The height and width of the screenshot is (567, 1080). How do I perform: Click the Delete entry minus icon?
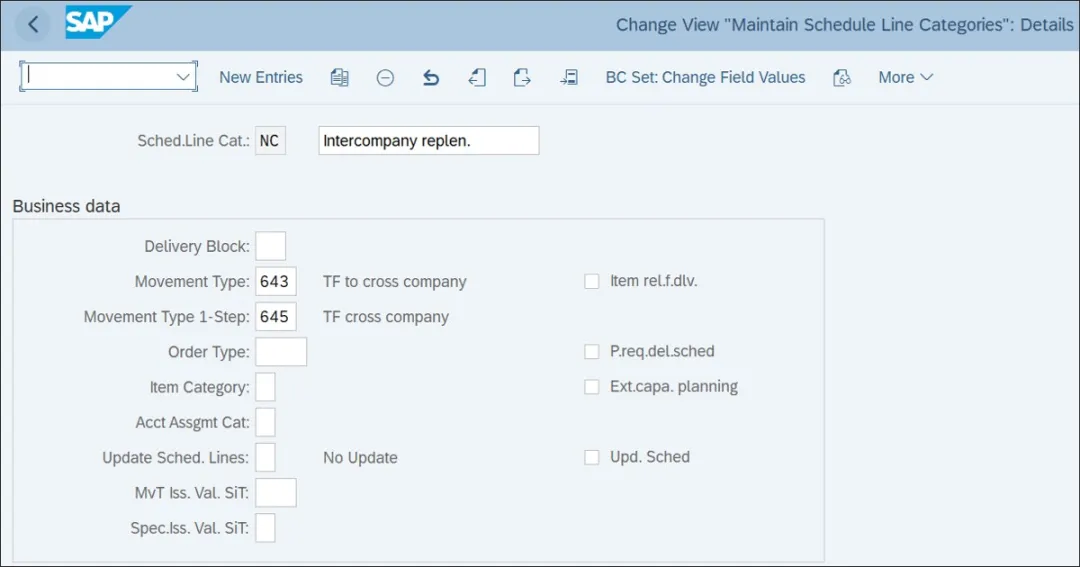385,77
